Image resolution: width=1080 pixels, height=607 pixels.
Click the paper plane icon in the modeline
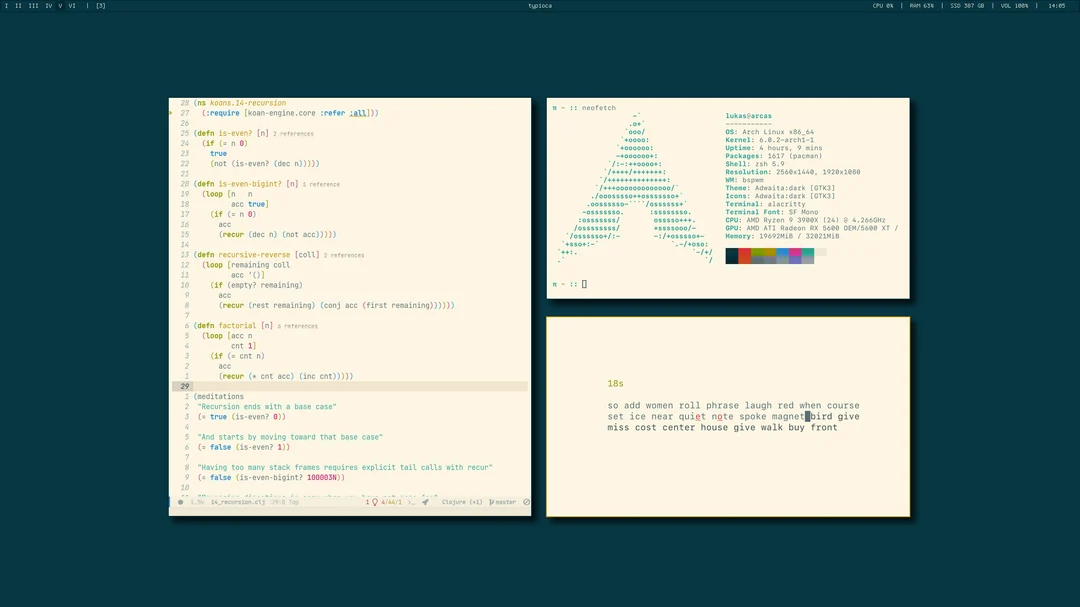pos(424,502)
